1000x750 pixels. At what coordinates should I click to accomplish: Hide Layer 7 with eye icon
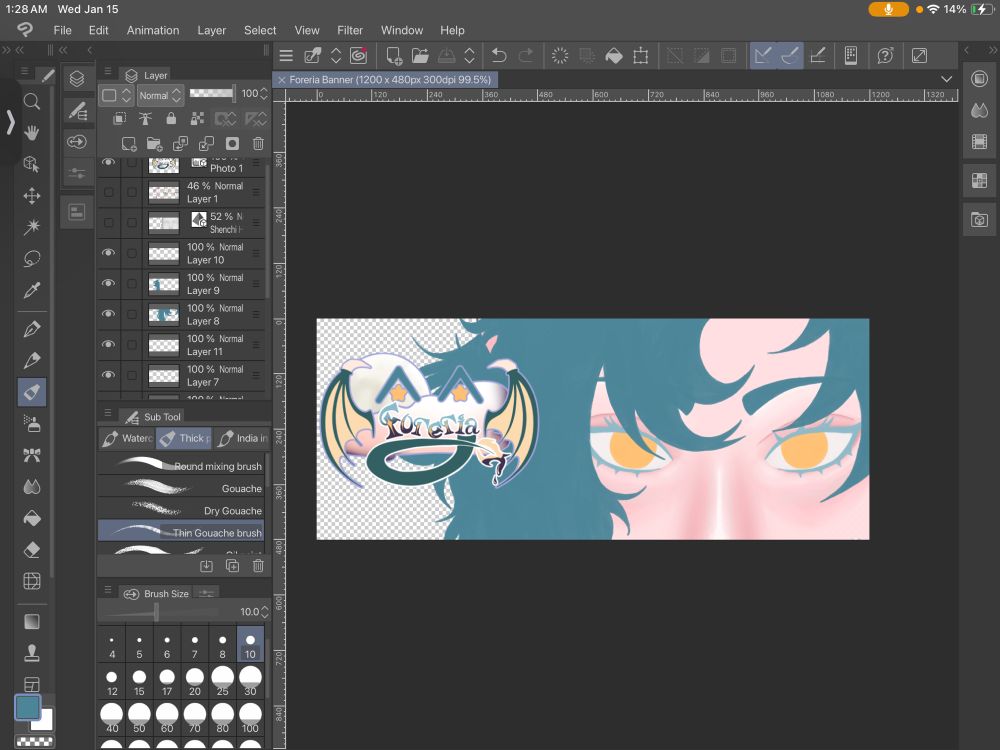coord(108,375)
